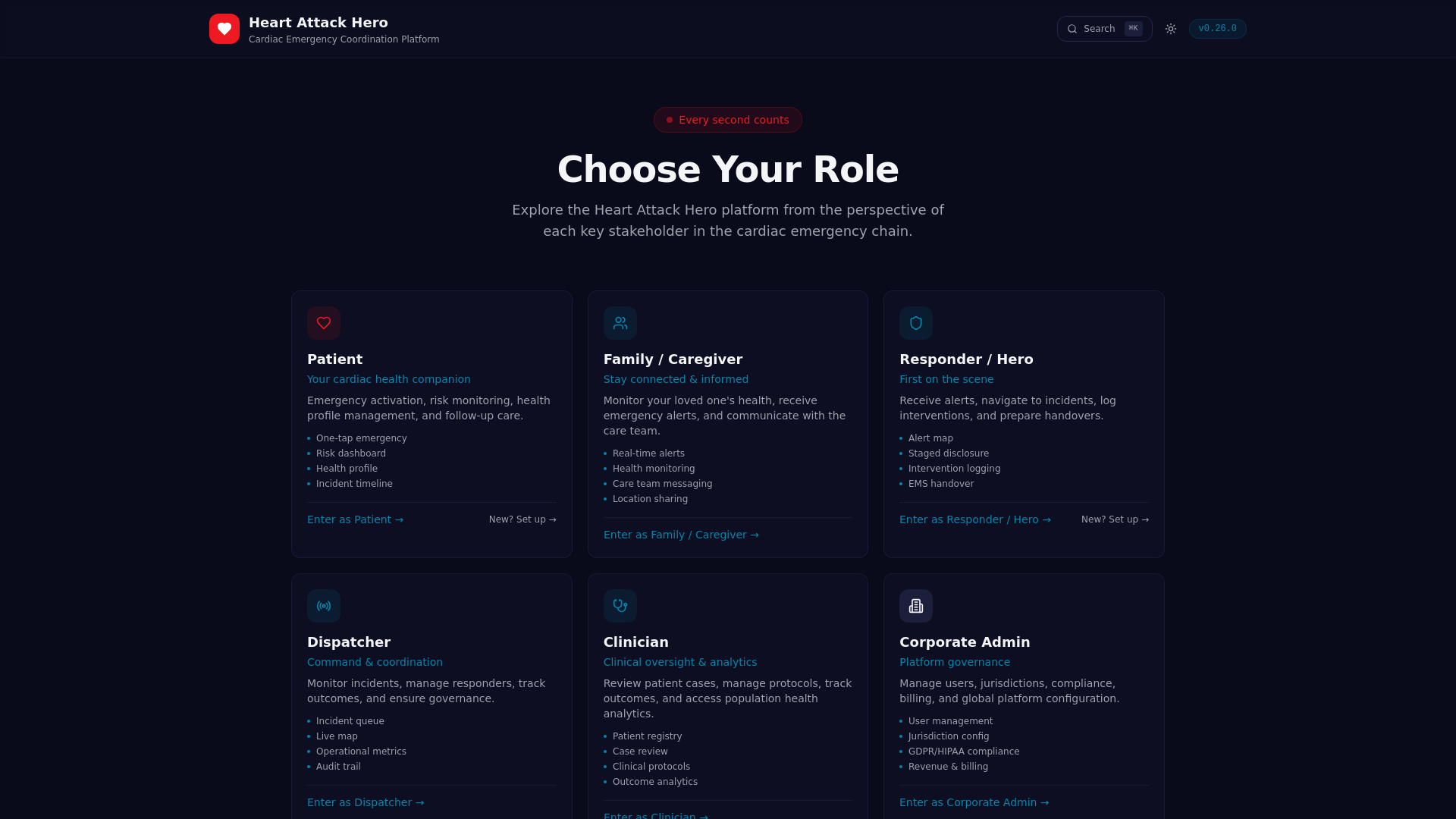Click the v0.26.0 version badge
1456x819 pixels.
click(1217, 29)
